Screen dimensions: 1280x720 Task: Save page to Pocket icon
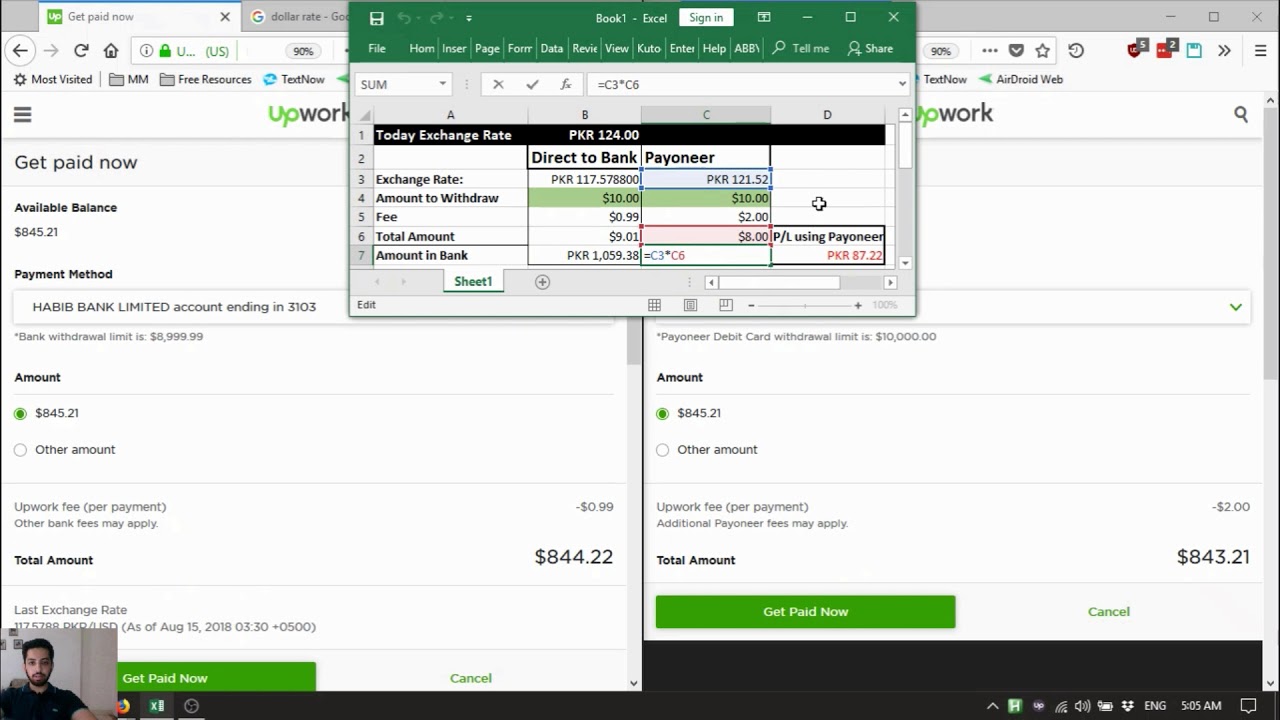1016,50
